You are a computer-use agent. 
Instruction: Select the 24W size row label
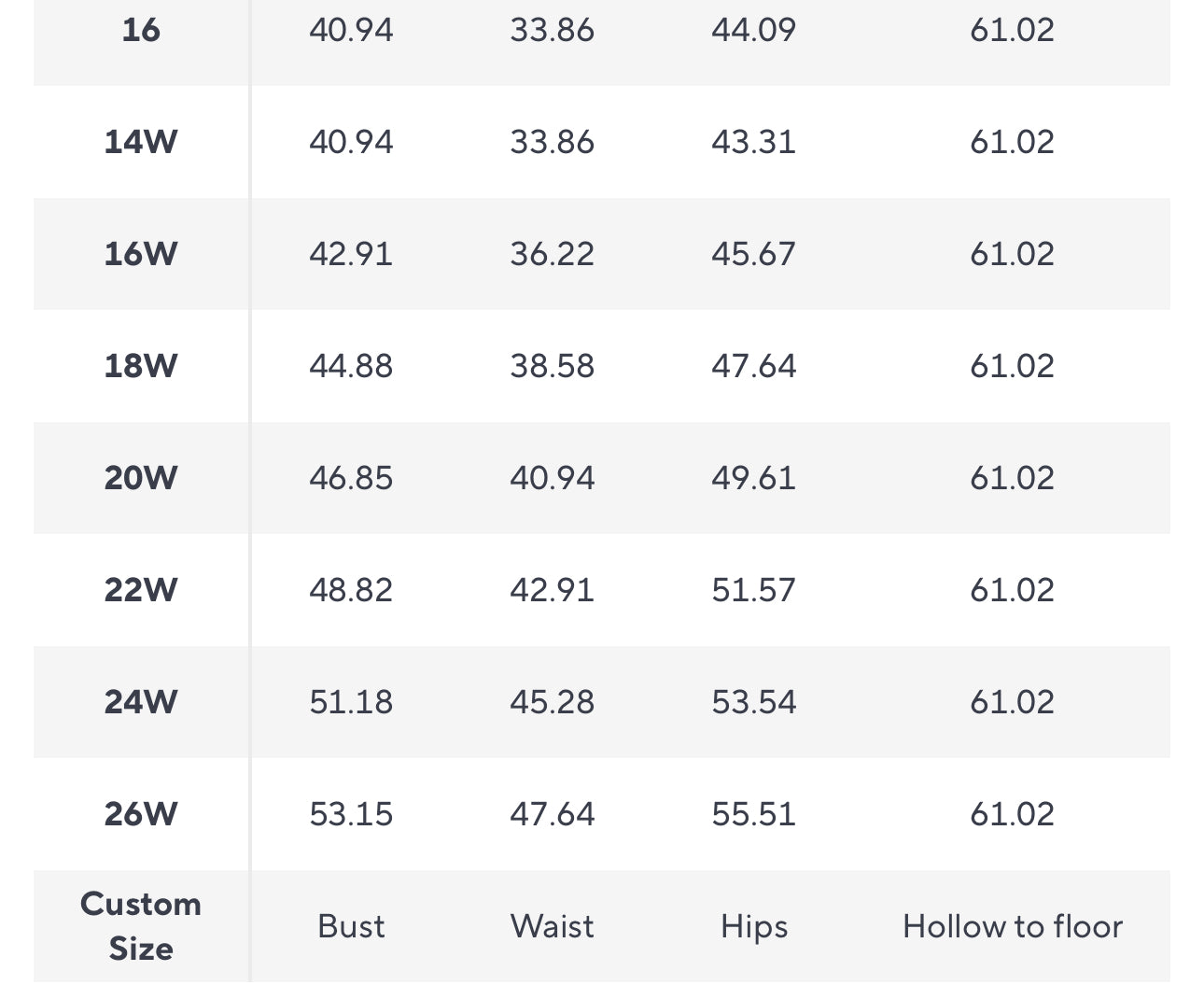click(141, 702)
